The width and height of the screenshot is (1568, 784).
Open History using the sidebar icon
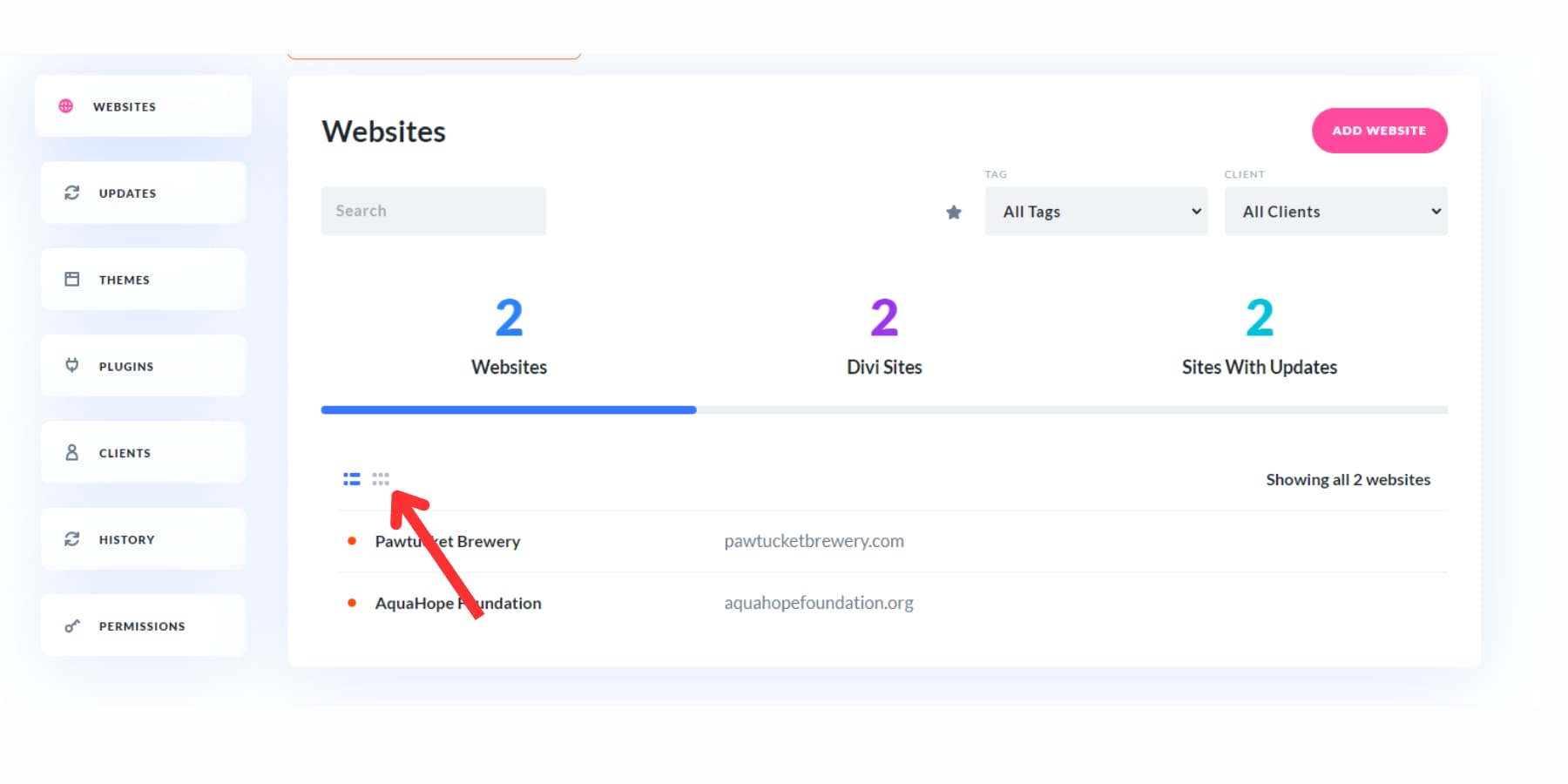tap(71, 538)
